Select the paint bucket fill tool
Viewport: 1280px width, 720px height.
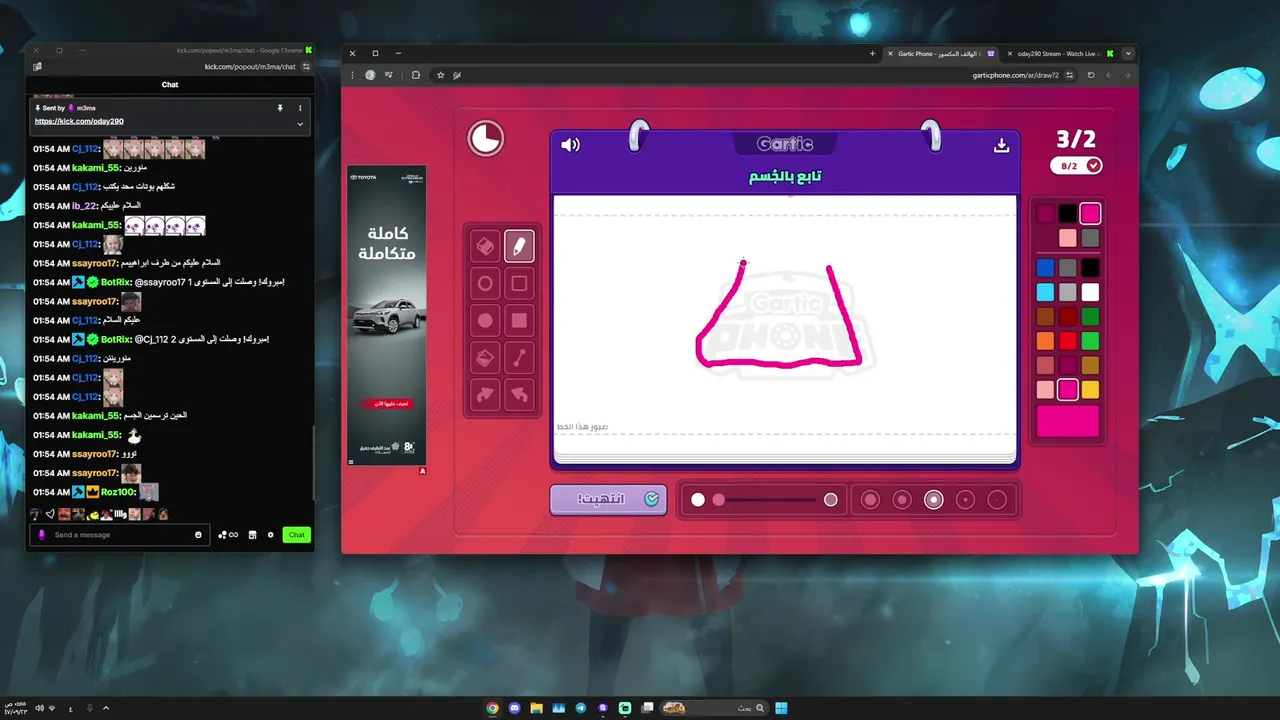click(x=485, y=358)
